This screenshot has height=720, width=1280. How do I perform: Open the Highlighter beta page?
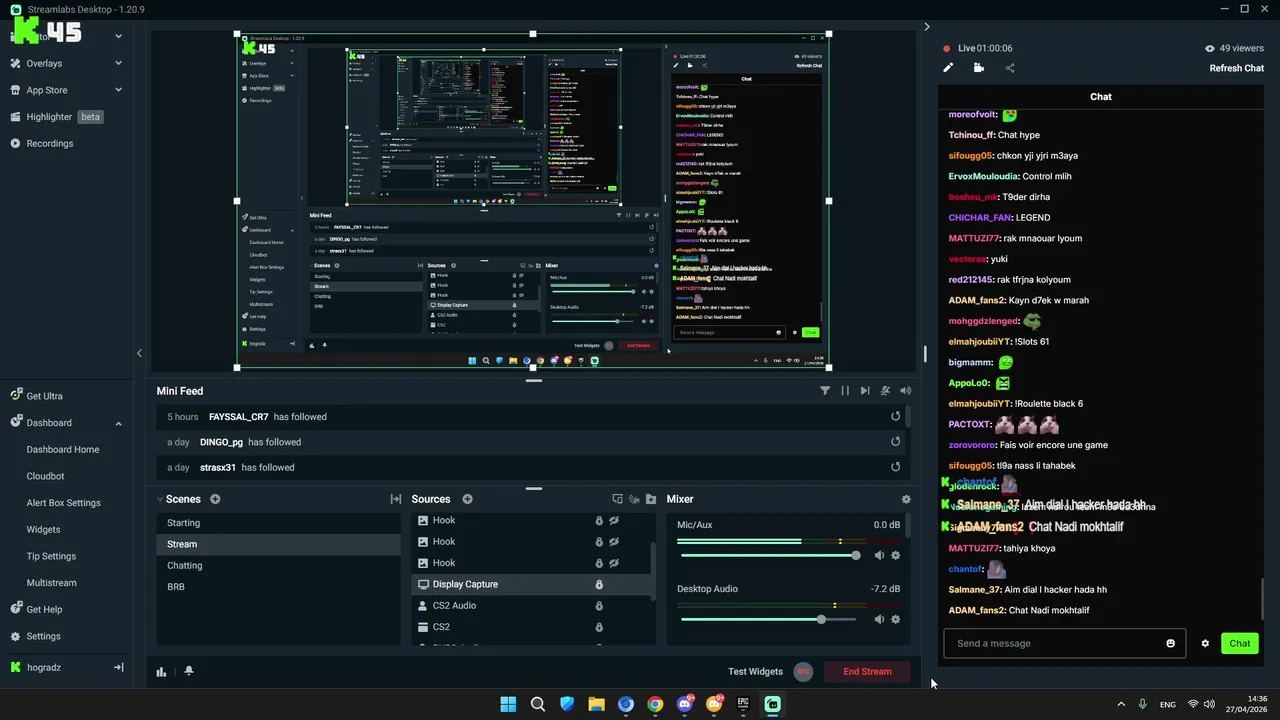pos(64,117)
